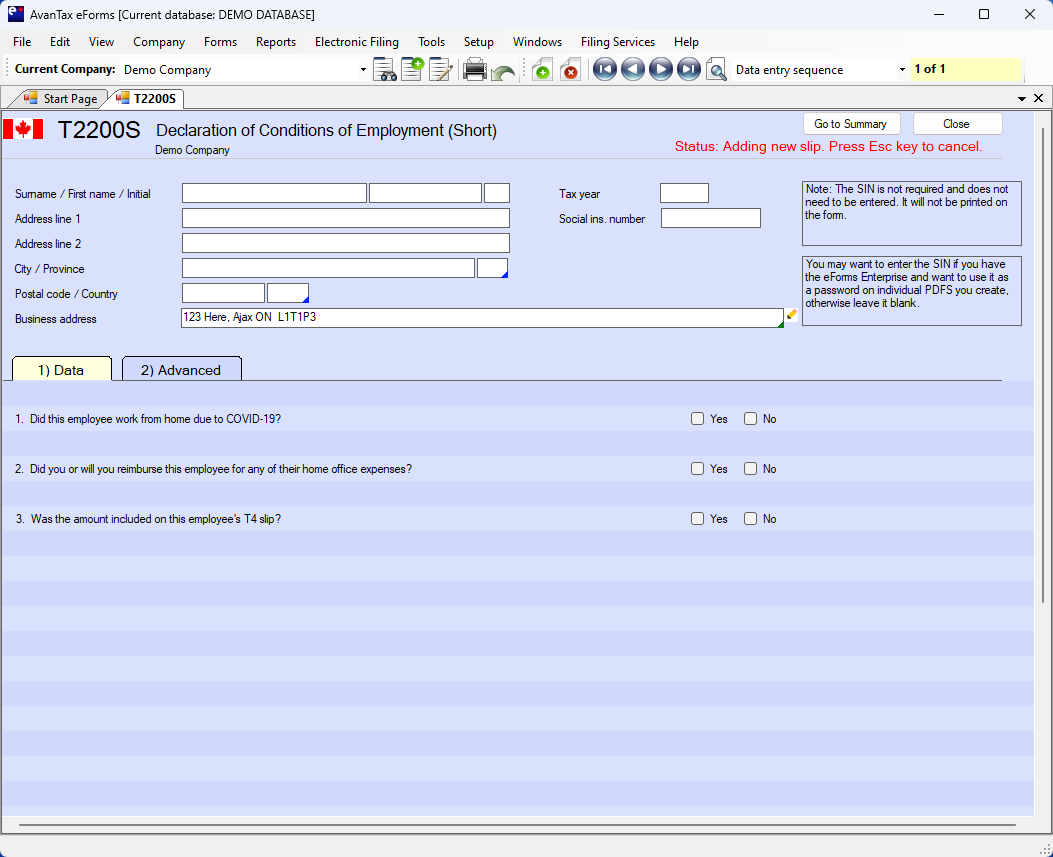Click the '1 of 1' record indicator
This screenshot has height=857, width=1053.
click(x=966, y=69)
